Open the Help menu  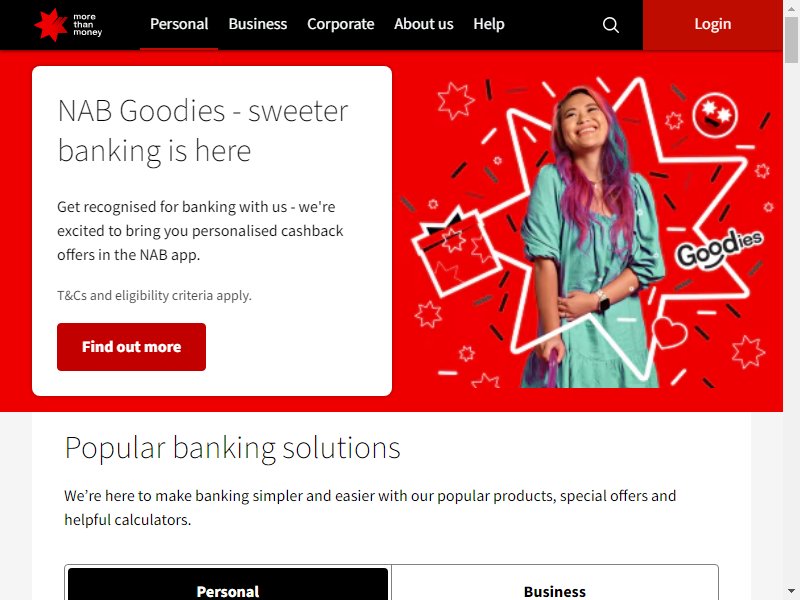[489, 24]
